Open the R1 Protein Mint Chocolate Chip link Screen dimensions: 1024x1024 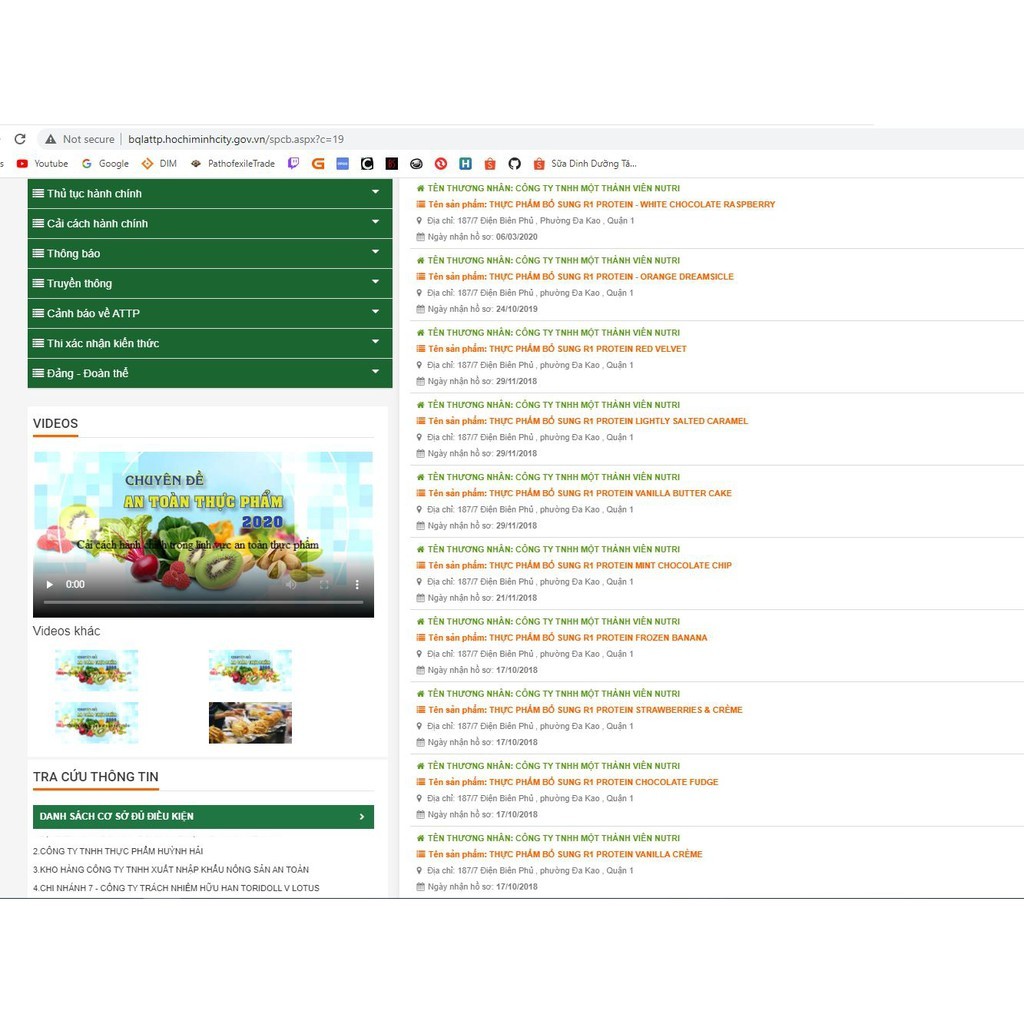point(610,565)
